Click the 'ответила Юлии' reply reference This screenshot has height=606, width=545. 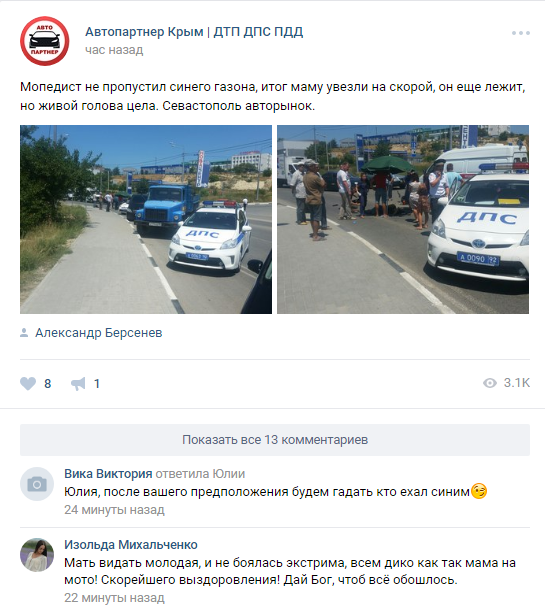(x=200, y=473)
